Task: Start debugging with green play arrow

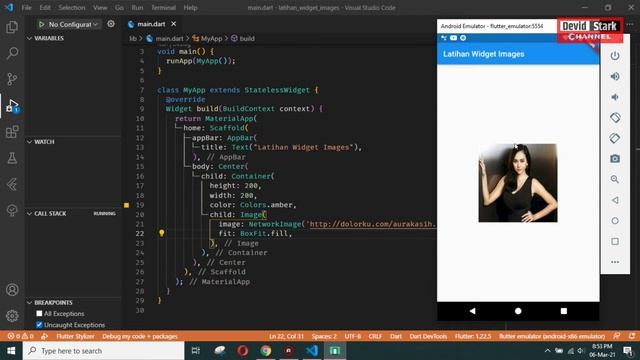Action: point(41,24)
